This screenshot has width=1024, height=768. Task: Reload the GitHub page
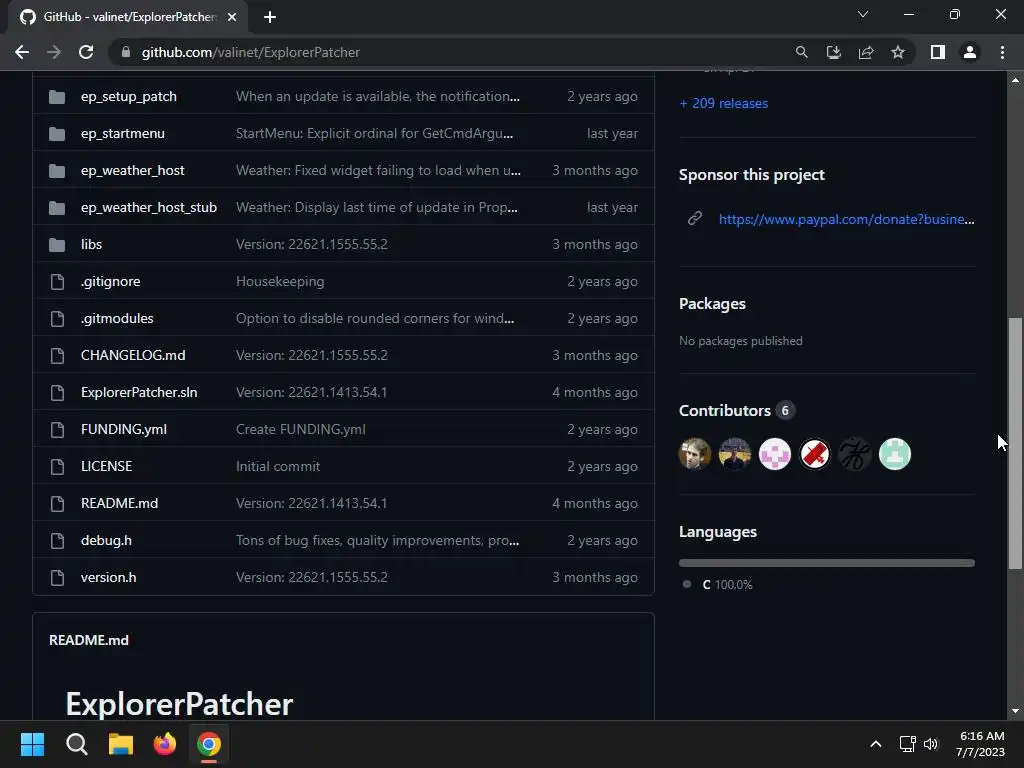point(86,52)
